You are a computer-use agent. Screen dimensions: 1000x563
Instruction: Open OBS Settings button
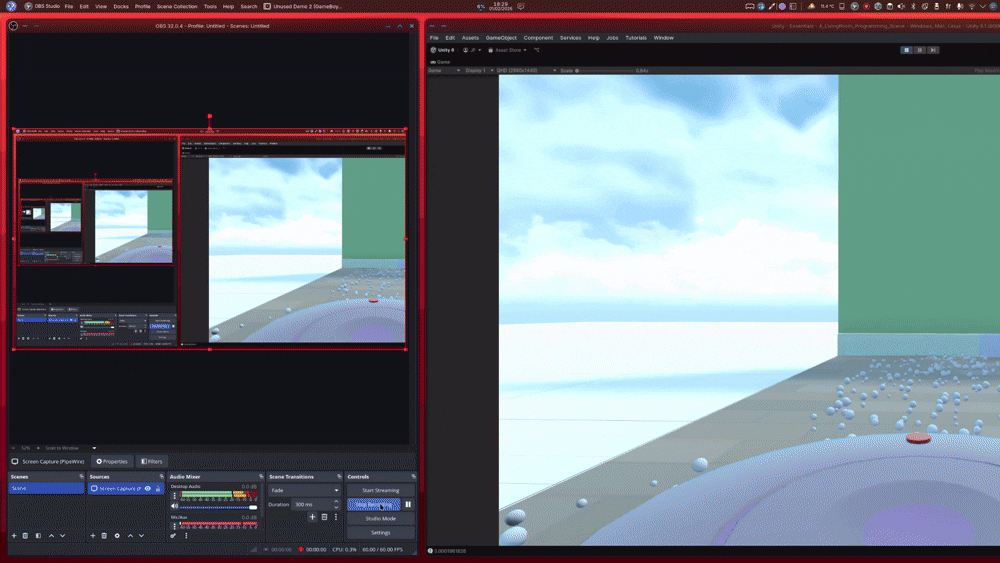pos(380,532)
